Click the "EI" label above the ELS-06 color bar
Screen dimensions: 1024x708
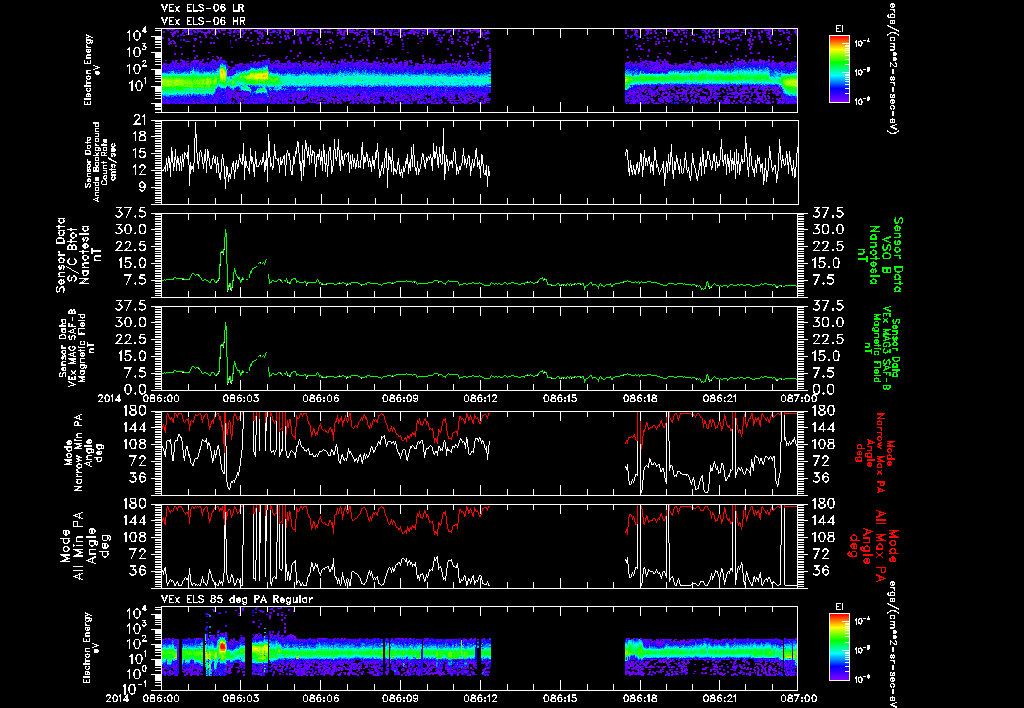click(839, 29)
